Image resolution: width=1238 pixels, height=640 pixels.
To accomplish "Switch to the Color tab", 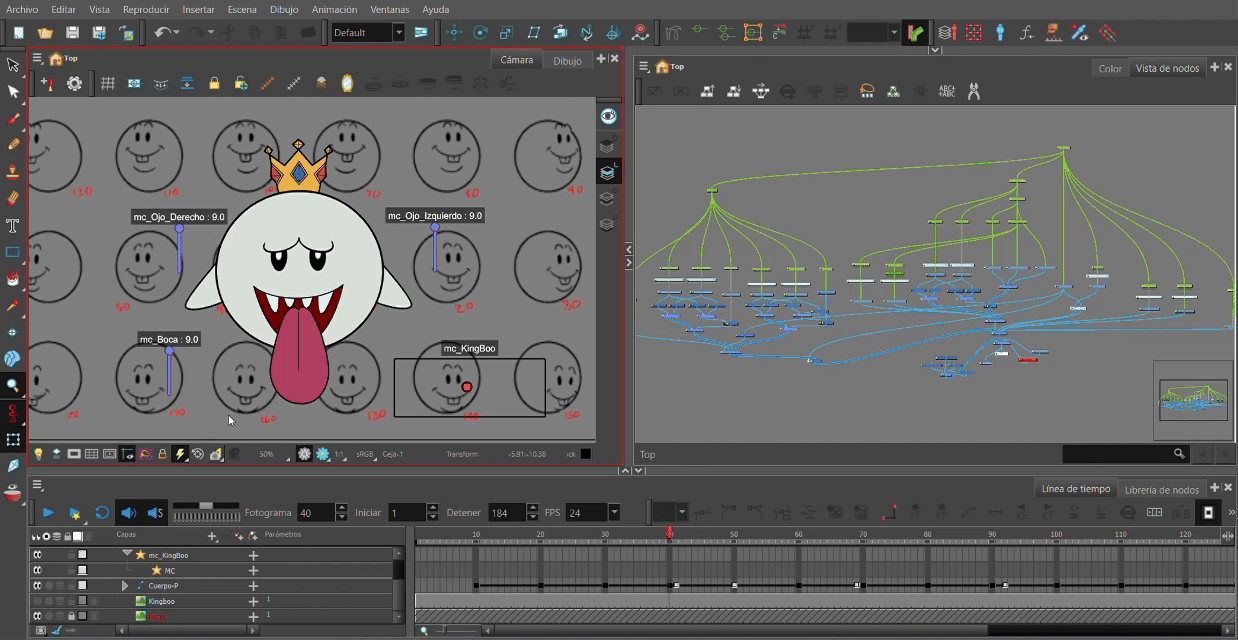I will click(1110, 68).
